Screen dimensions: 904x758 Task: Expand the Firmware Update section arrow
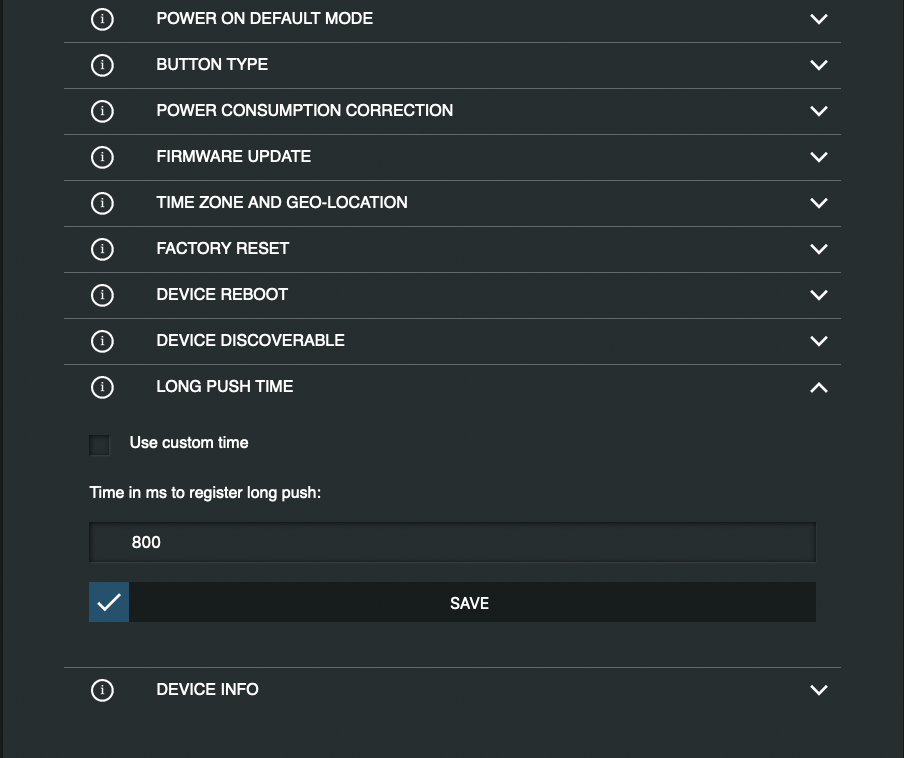click(818, 157)
